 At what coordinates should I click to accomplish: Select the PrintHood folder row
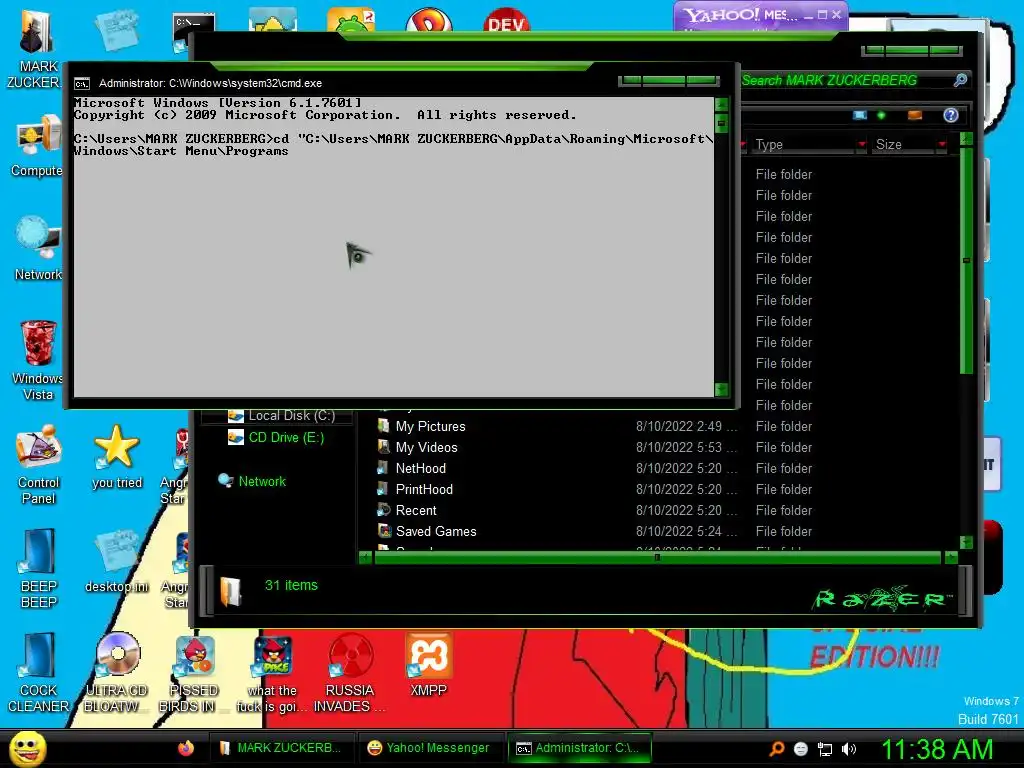click(x=595, y=489)
